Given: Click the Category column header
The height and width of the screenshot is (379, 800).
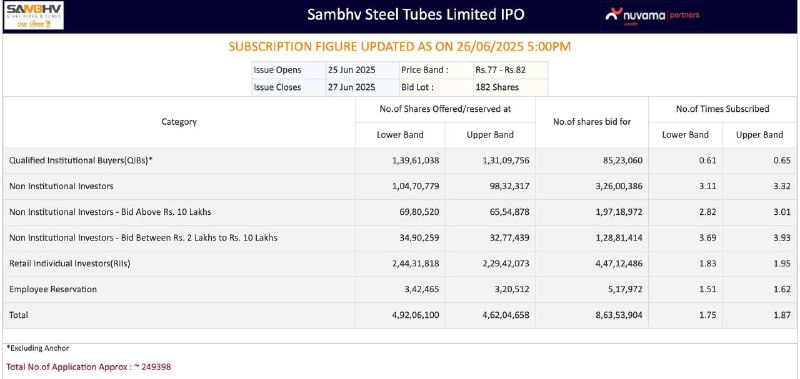Looking at the screenshot, I should [x=179, y=122].
